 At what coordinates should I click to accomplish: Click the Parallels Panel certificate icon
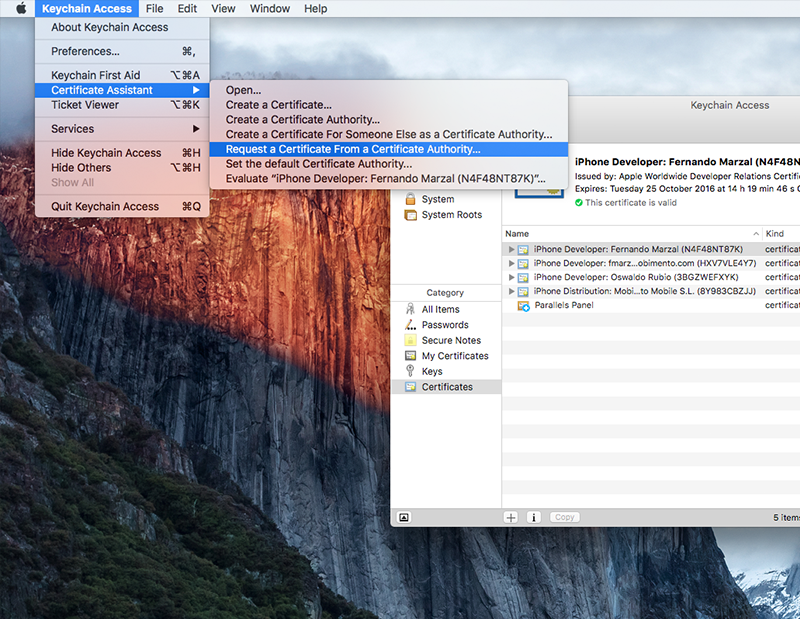tap(523, 306)
